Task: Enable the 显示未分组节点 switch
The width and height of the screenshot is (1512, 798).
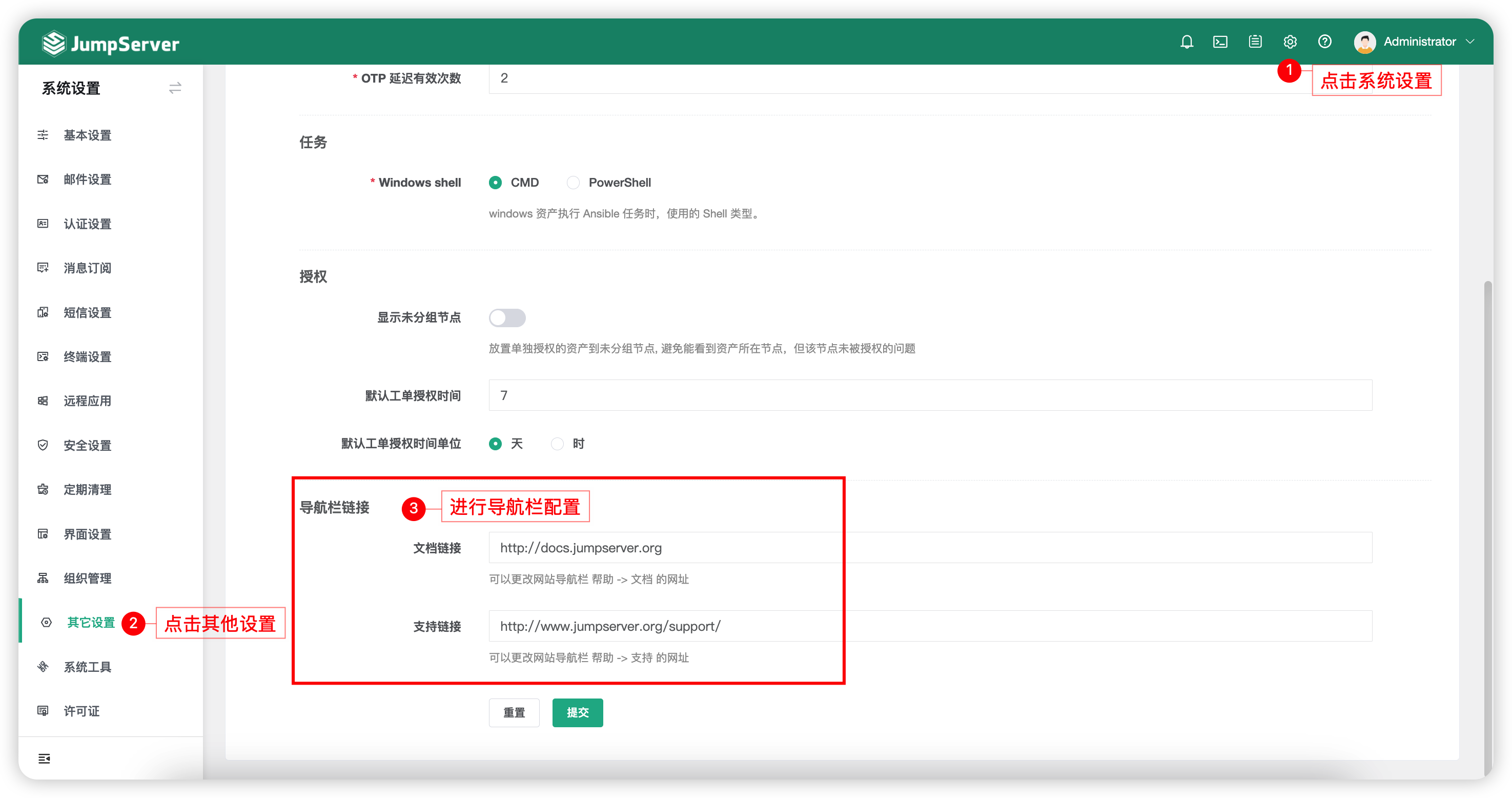Action: pos(507,317)
